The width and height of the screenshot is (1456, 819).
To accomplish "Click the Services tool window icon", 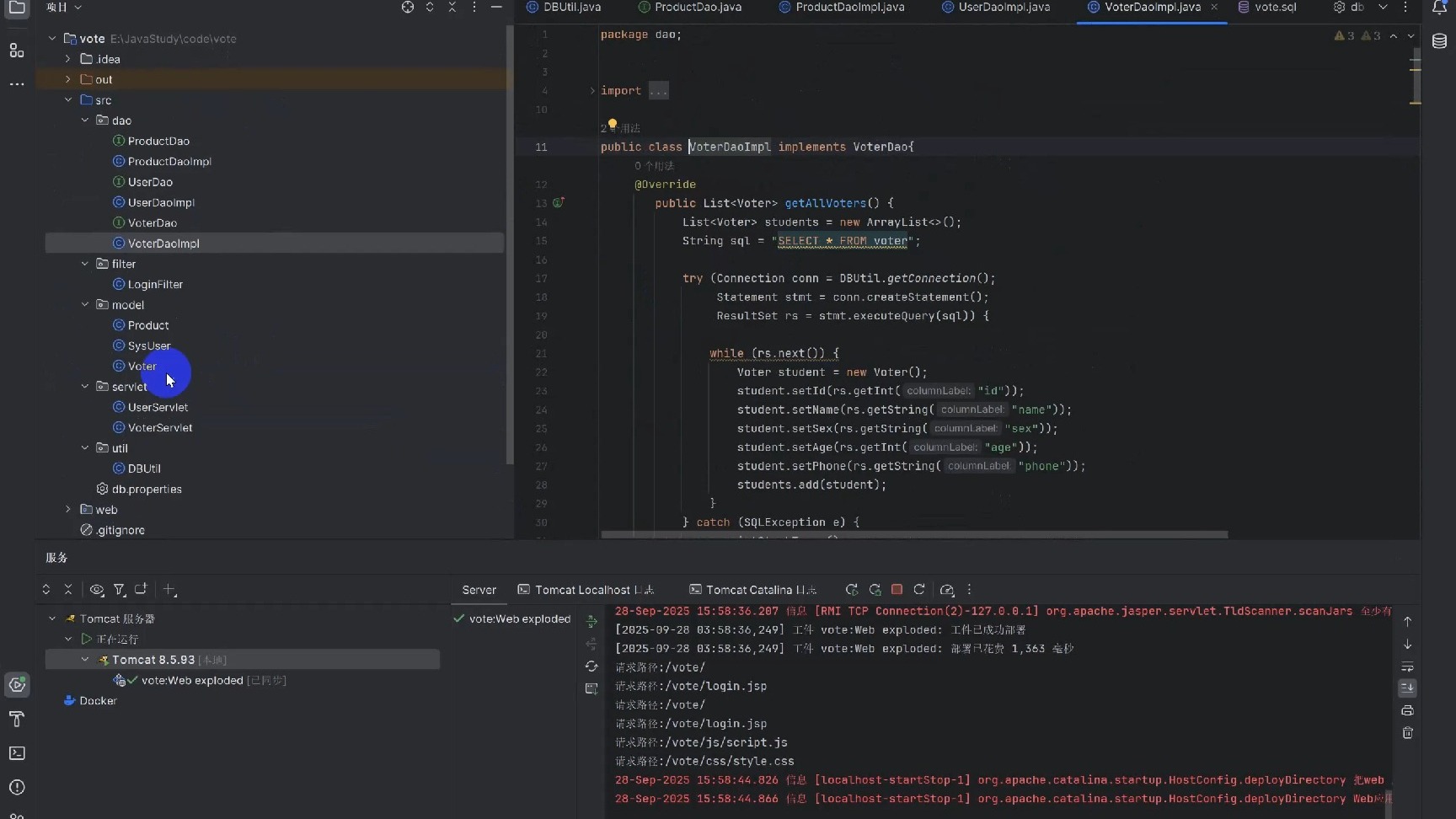I will tap(17, 684).
